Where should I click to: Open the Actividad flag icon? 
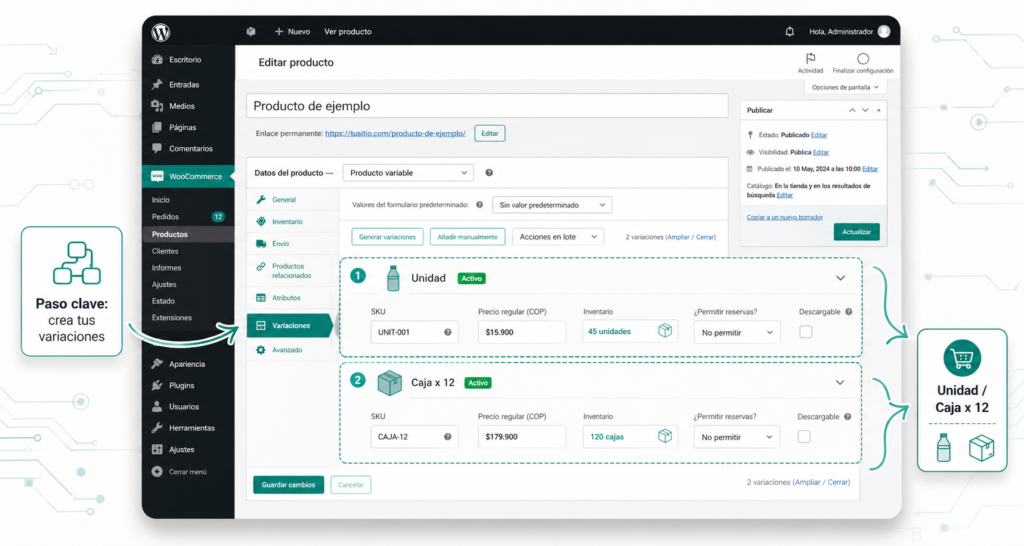[x=810, y=58]
